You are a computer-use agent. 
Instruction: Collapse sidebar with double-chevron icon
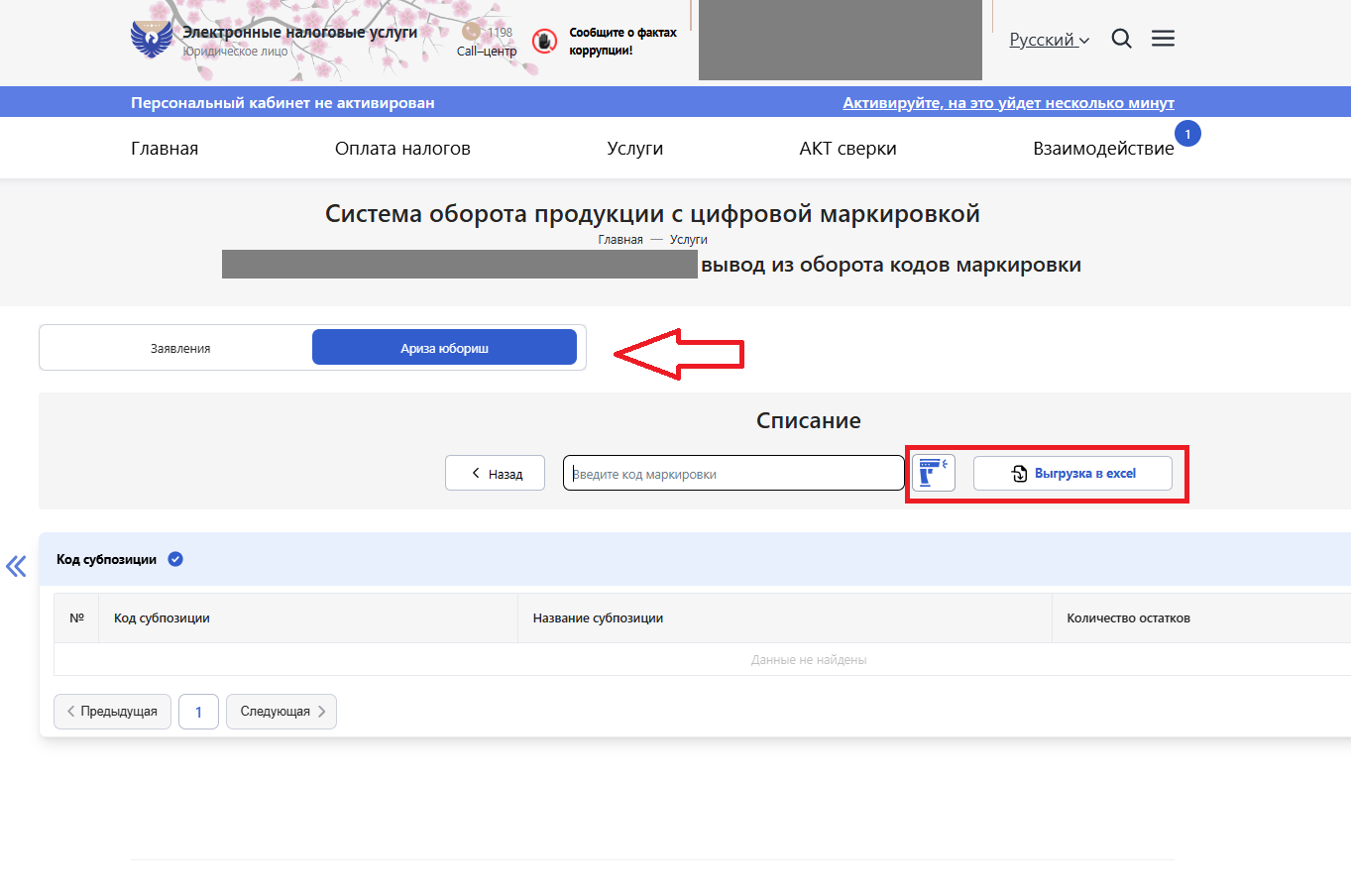(16, 566)
